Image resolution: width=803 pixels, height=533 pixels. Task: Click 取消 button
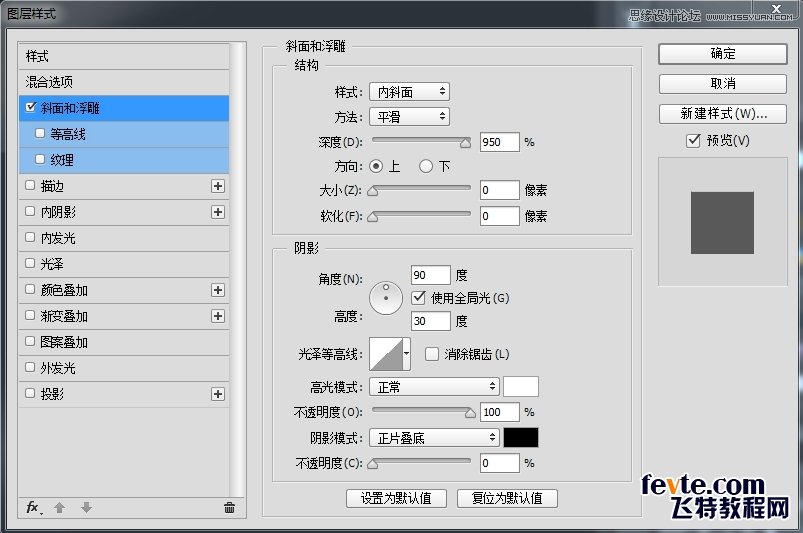tap(723, 83)
